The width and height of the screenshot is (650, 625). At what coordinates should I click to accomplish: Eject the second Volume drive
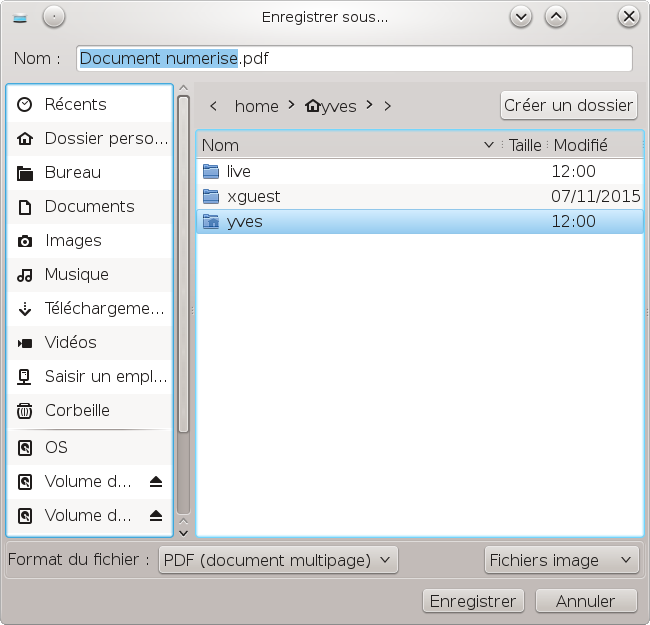[x=155, y=516]
